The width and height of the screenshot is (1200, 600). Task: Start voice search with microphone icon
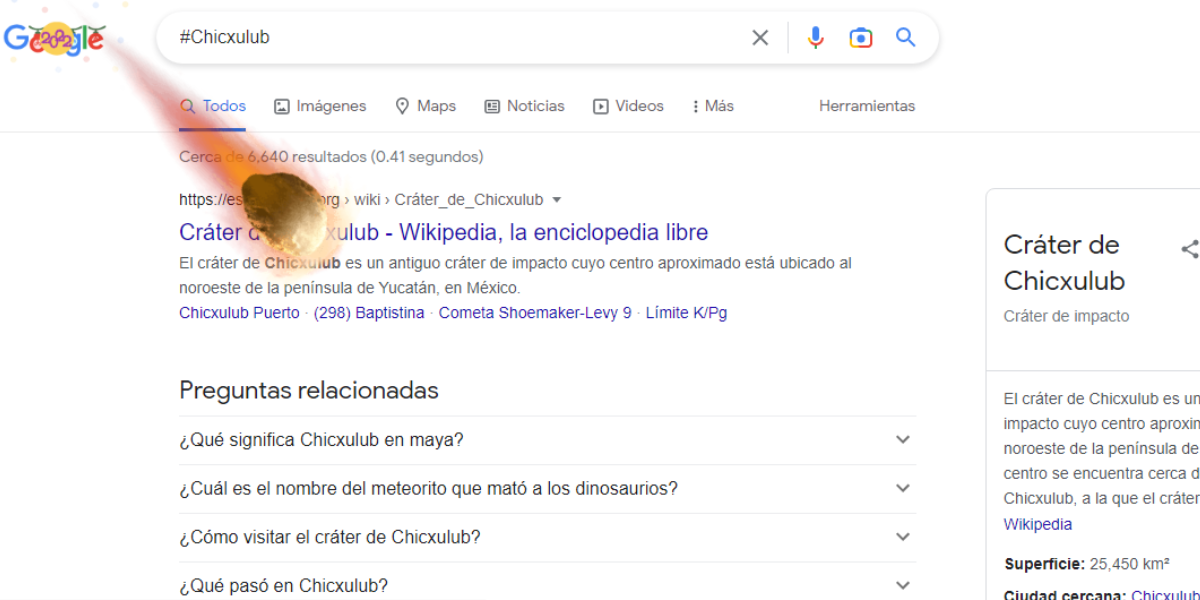pyautogui.click(x=816, y=38)
